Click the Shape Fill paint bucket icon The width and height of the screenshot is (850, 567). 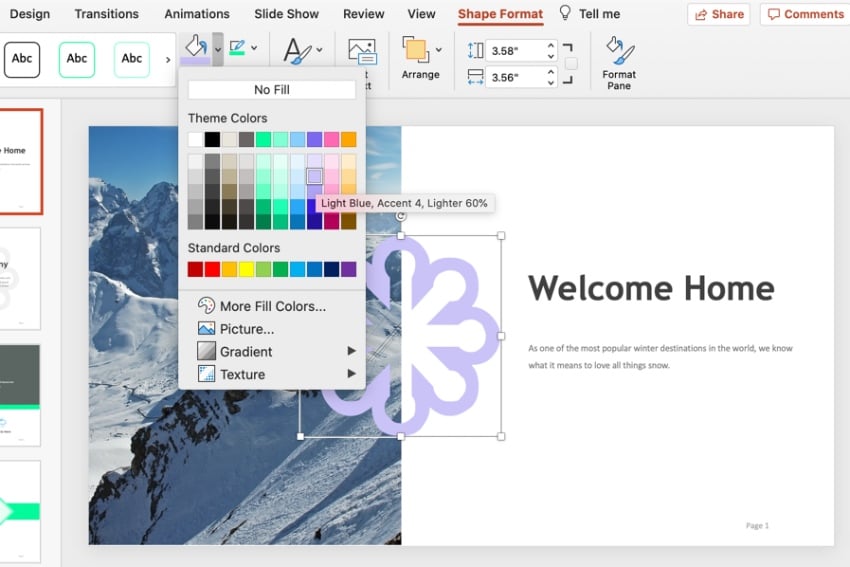pos(194,48)
